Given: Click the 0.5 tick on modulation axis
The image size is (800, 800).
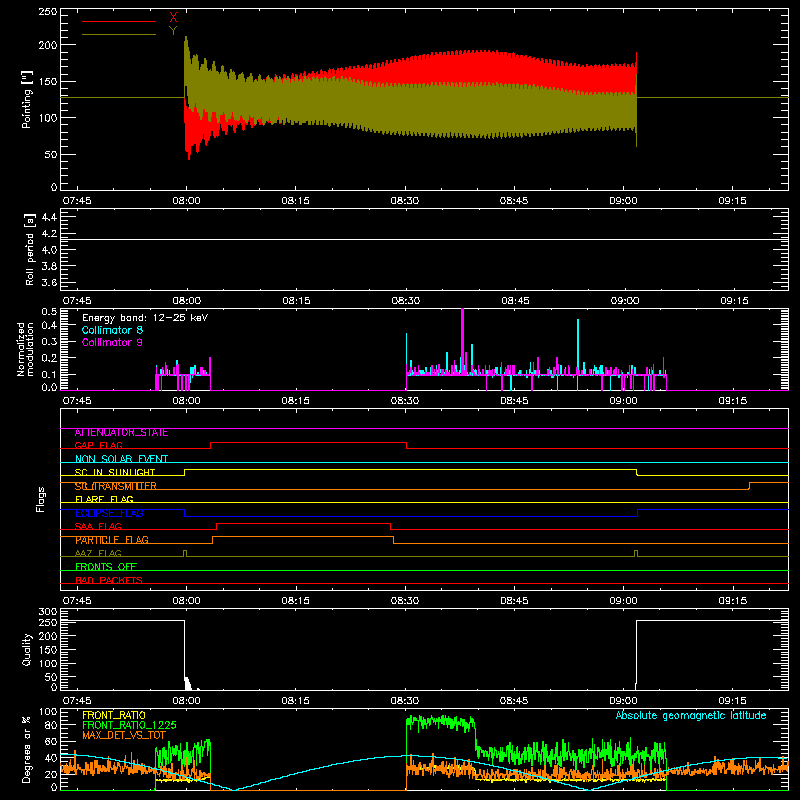Looking at the screenshot, I should coord(49,311).
